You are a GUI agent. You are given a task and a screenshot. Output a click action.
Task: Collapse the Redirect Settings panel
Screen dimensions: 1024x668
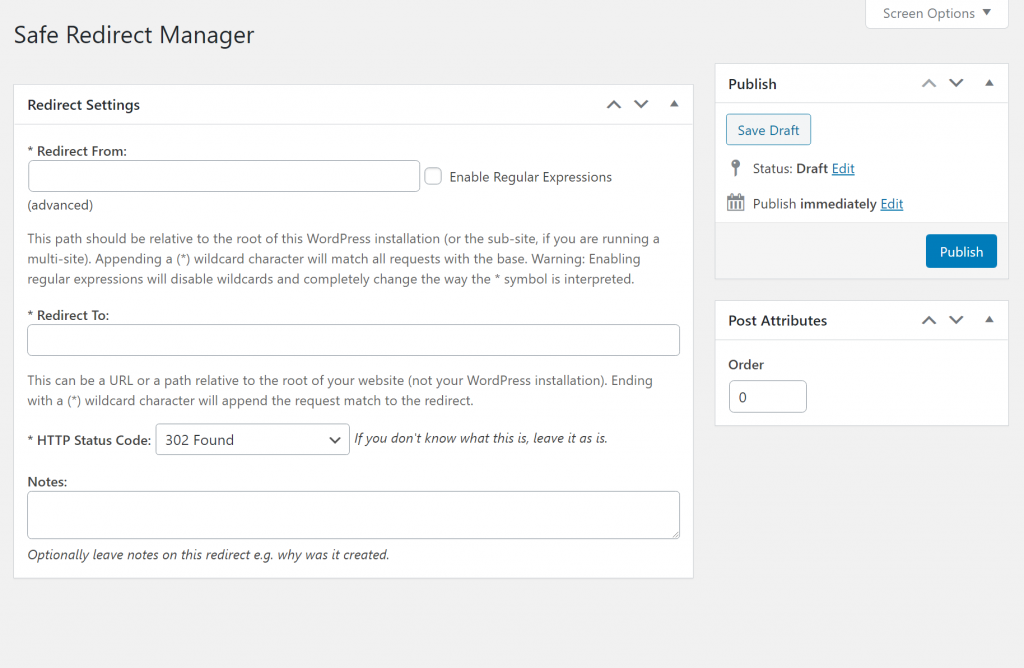(x=674, y=104)
